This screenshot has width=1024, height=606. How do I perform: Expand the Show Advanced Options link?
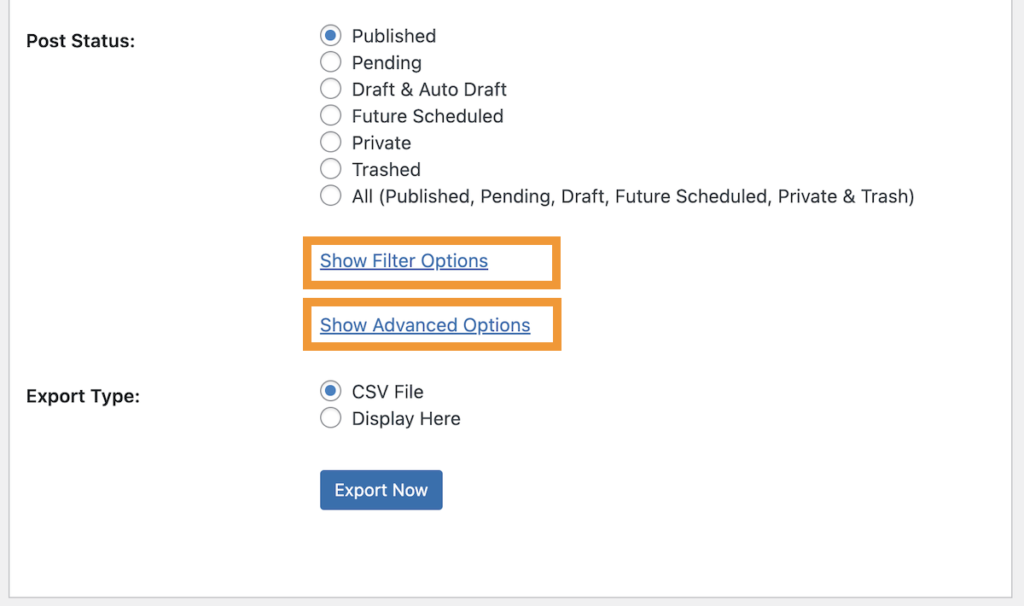(x=425, y=325)
